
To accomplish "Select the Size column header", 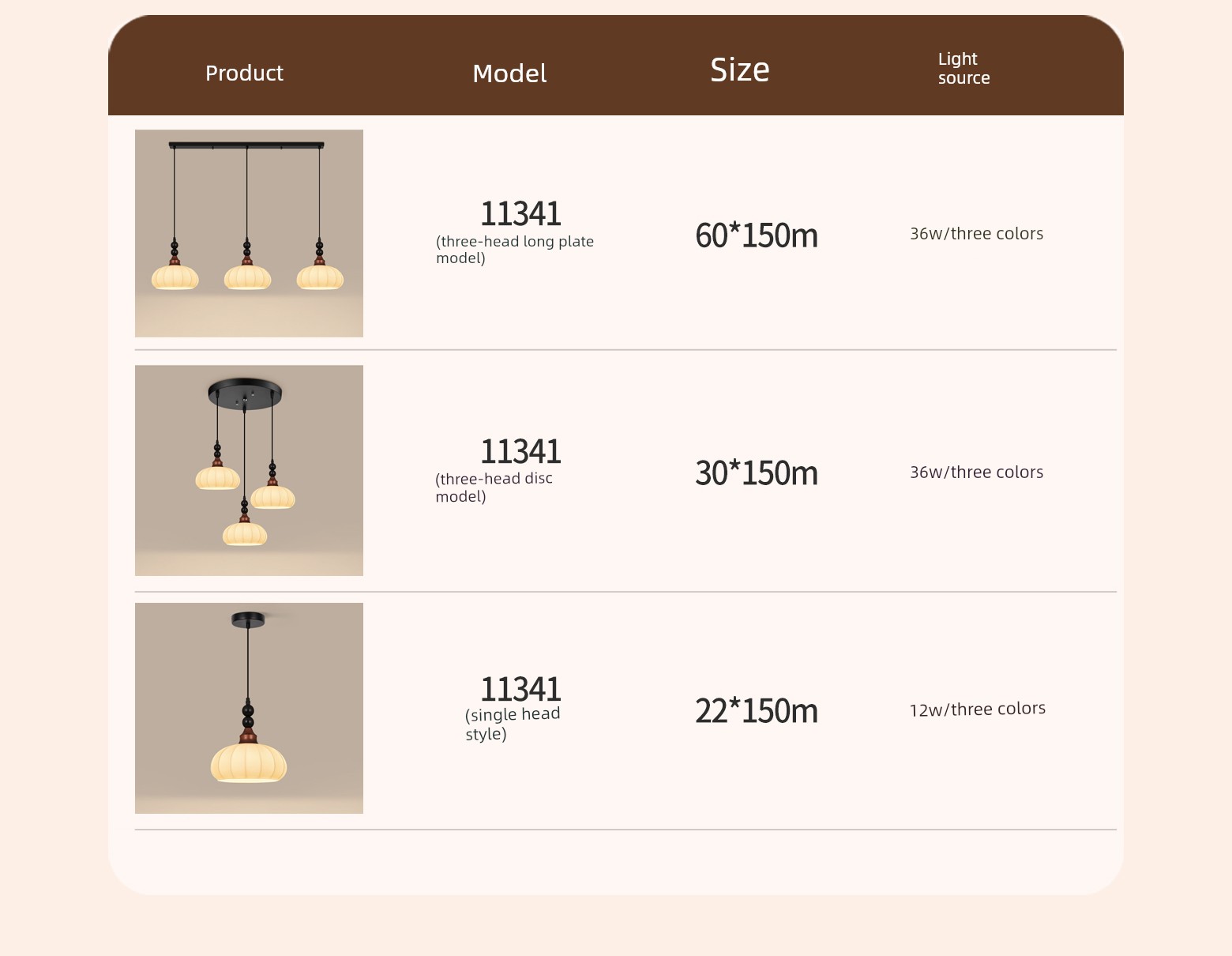I will point(740,70).
